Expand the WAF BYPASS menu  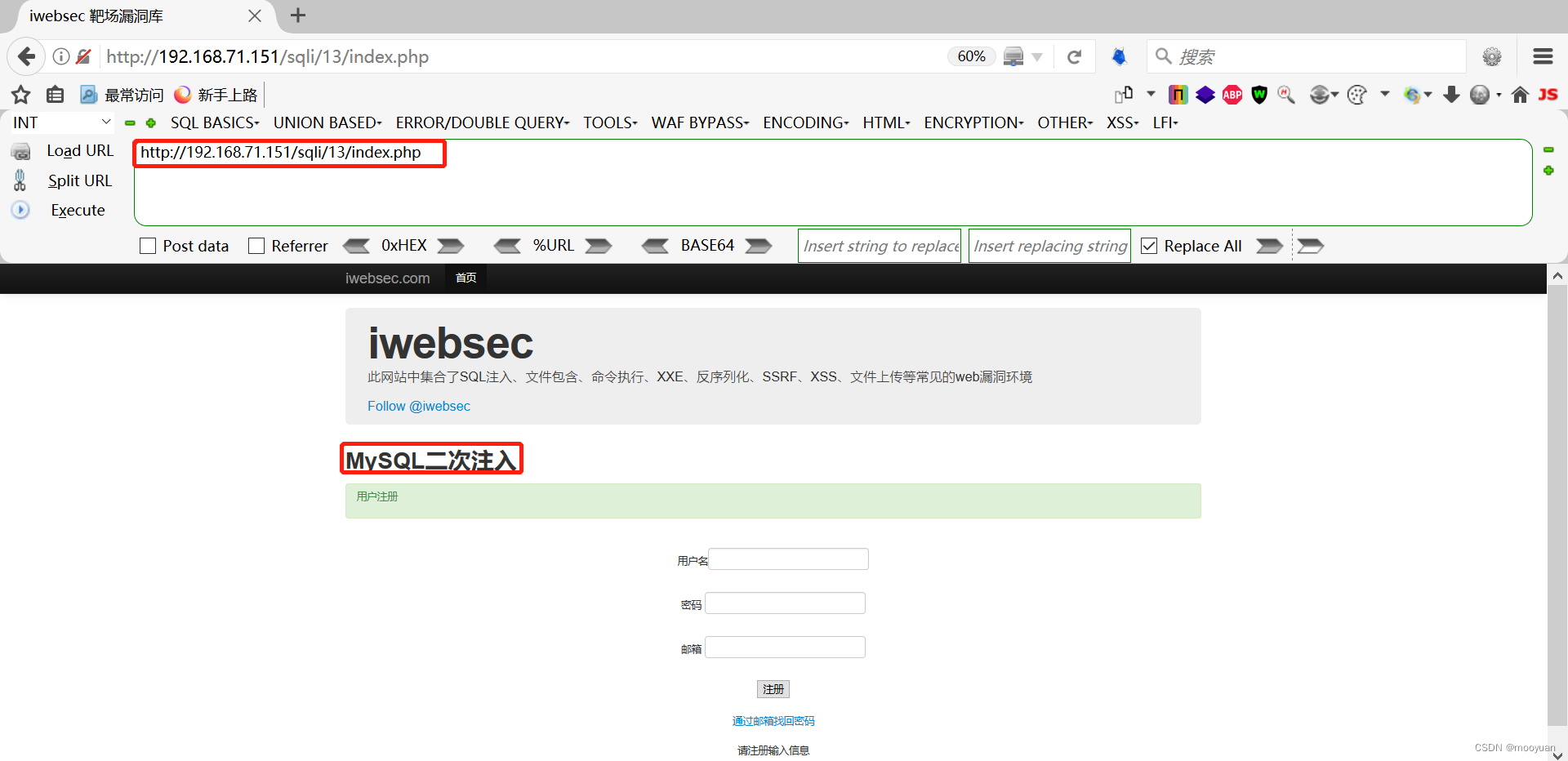tap(700, 122)
